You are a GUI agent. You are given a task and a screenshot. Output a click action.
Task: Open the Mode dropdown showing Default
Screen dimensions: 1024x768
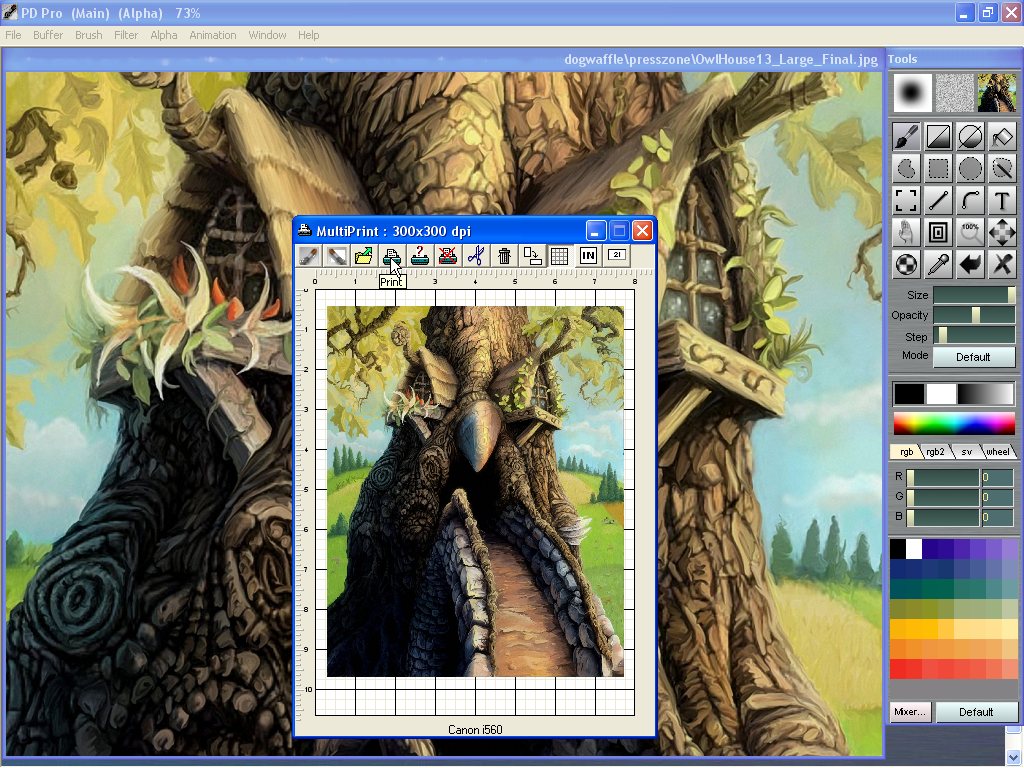click(x=973, y=357)
